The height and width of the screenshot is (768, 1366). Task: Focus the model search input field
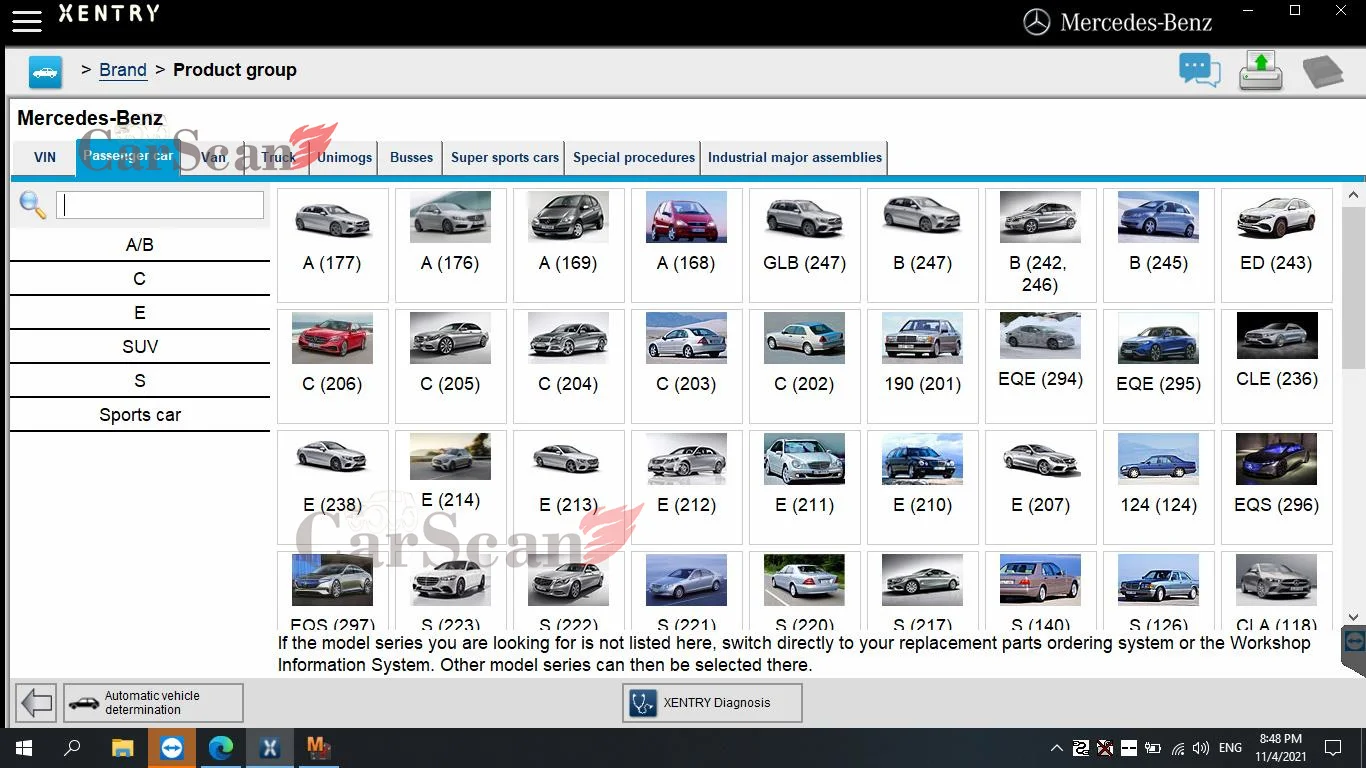(x=160, y=205)
